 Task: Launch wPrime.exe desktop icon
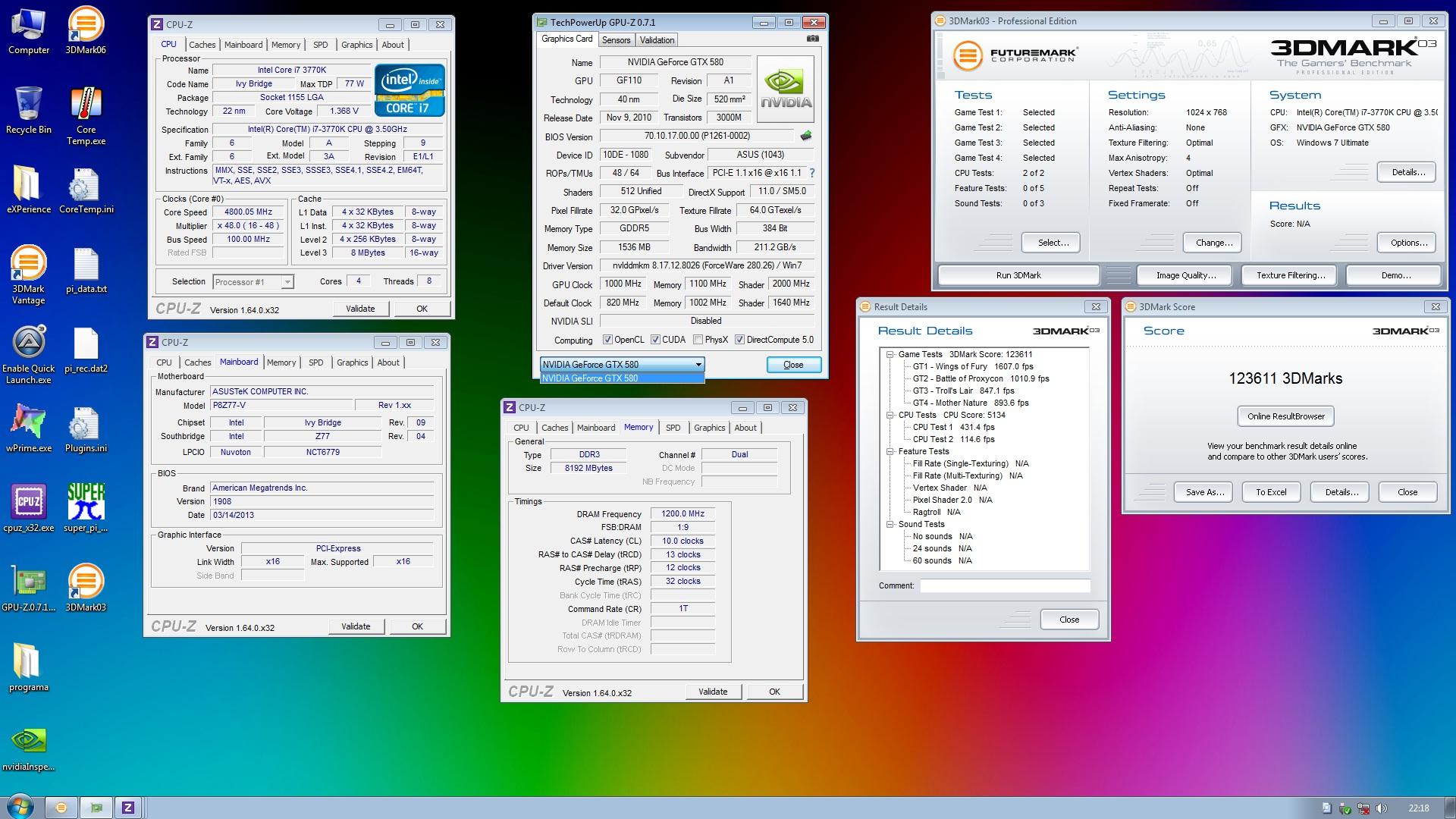point(28,429)
